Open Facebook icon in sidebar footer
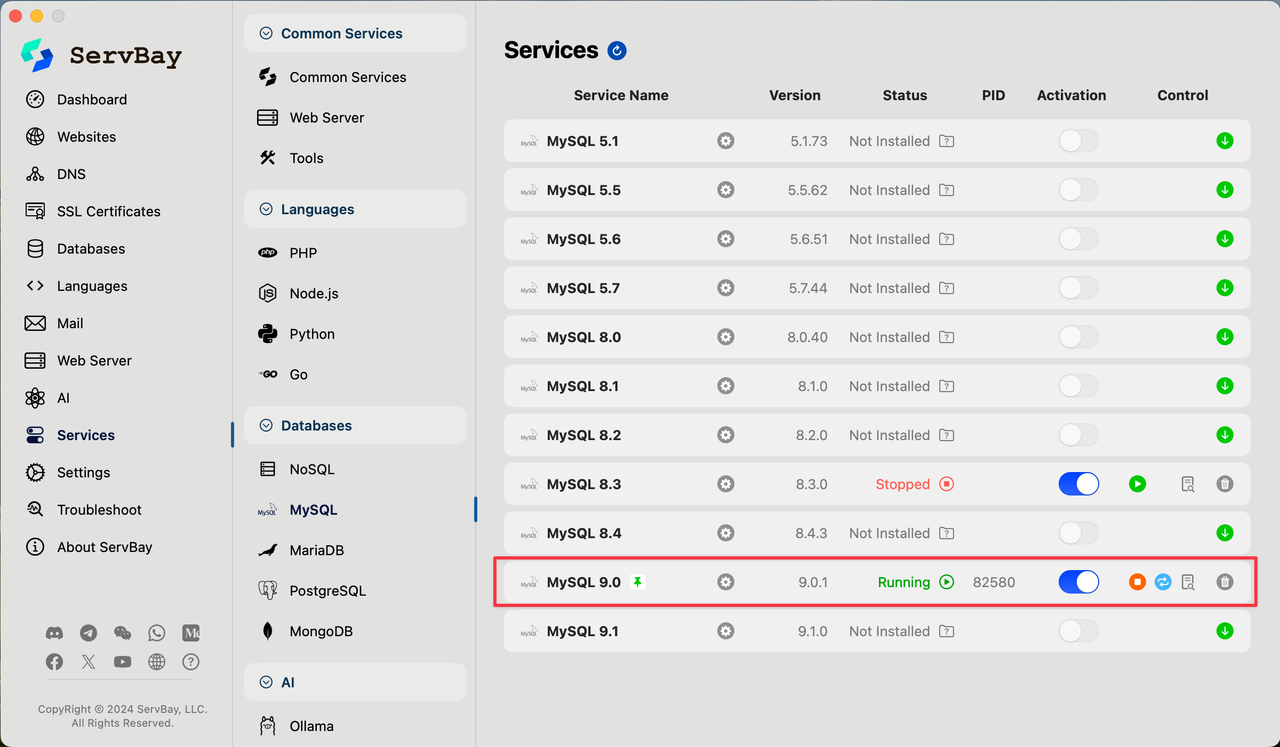The image size is (1280, 747). pos(55,662)
